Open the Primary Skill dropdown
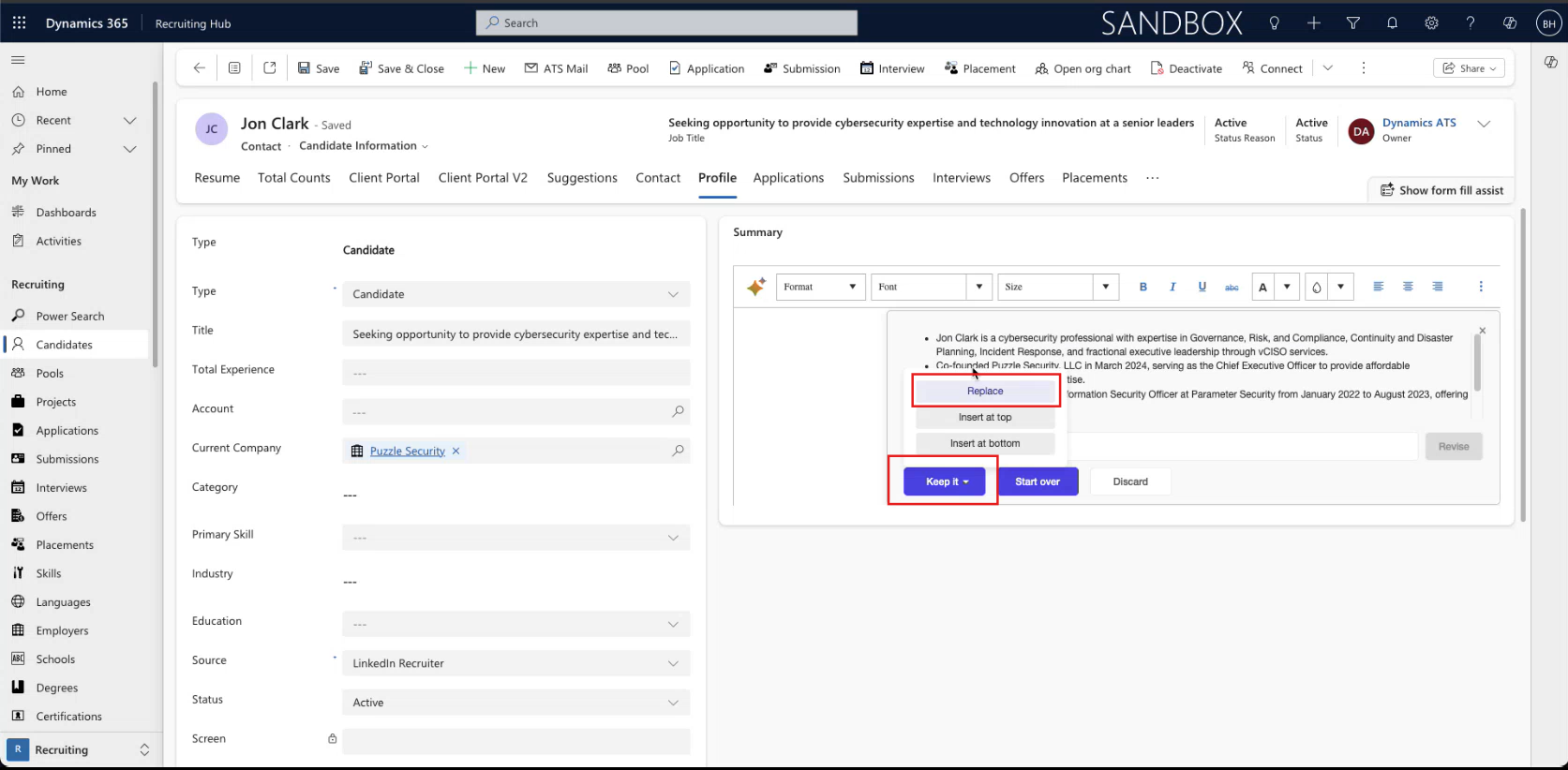1568x770 pixels. (x=516, y=538)
